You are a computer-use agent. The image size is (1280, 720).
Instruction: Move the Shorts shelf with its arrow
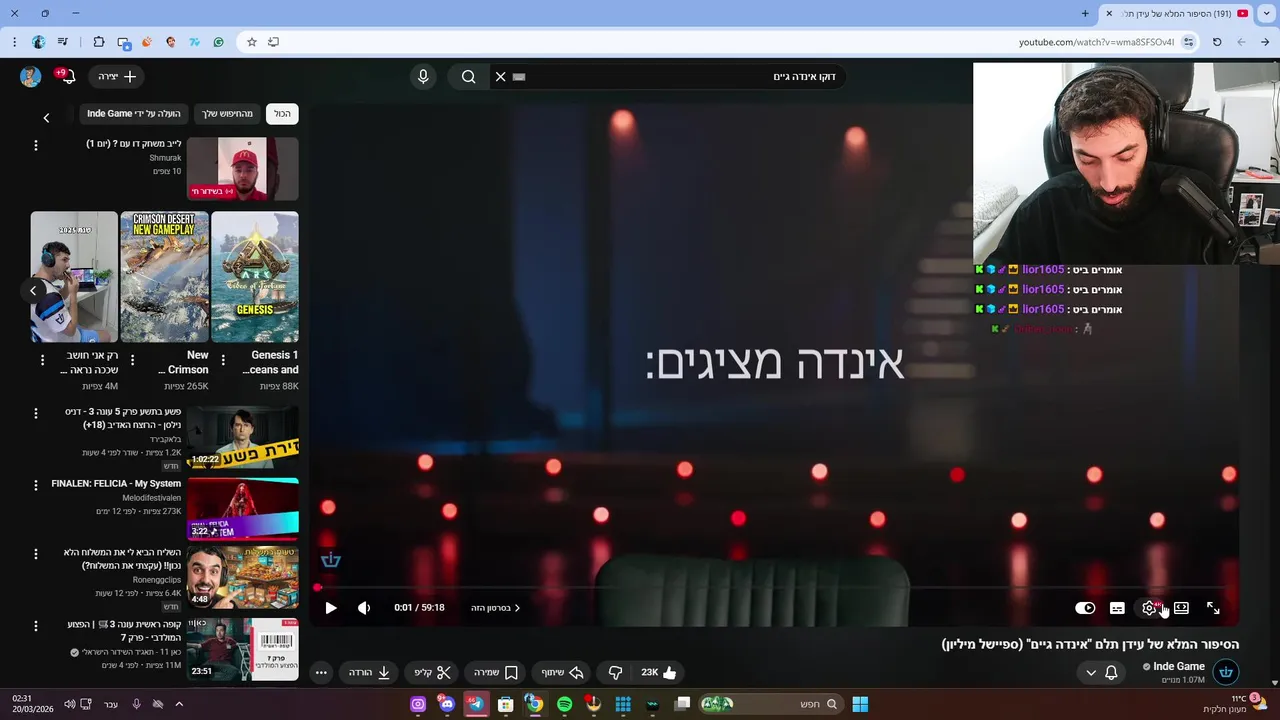(33, 291)
